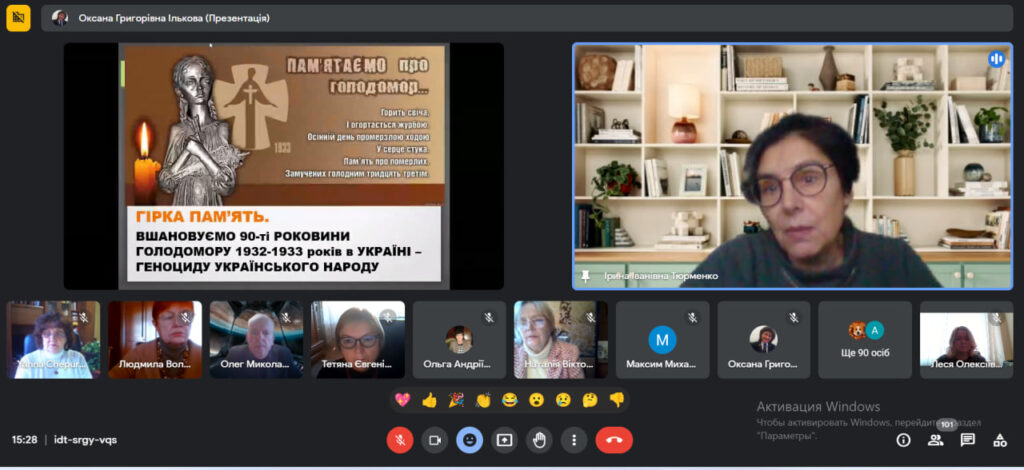1024x470 pixels.
Task: Toggle the camera on
Action: (x=435, y=440)
